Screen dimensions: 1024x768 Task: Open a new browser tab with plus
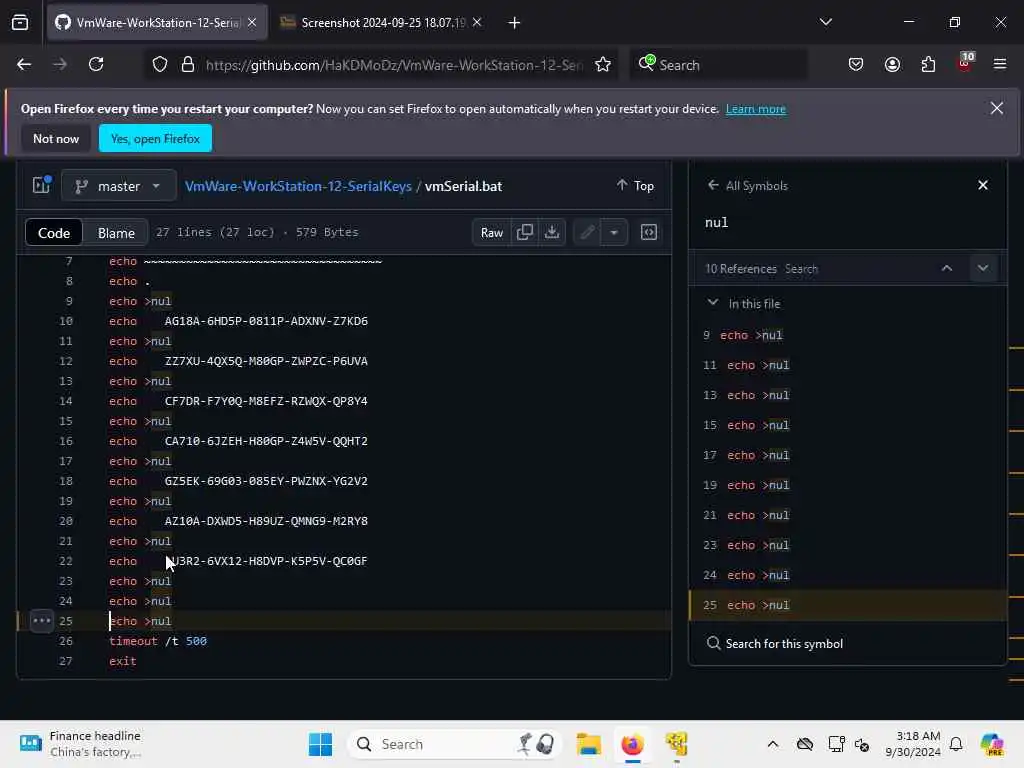tap(515, 23)
